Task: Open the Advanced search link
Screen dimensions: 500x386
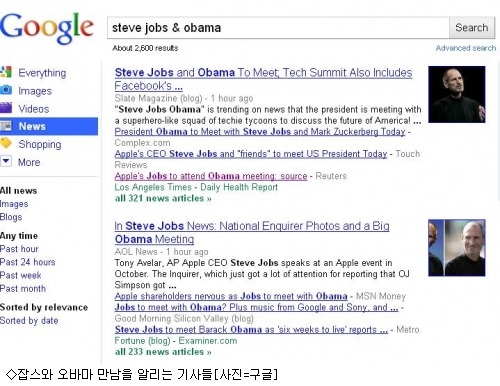Action: point(466,48)
